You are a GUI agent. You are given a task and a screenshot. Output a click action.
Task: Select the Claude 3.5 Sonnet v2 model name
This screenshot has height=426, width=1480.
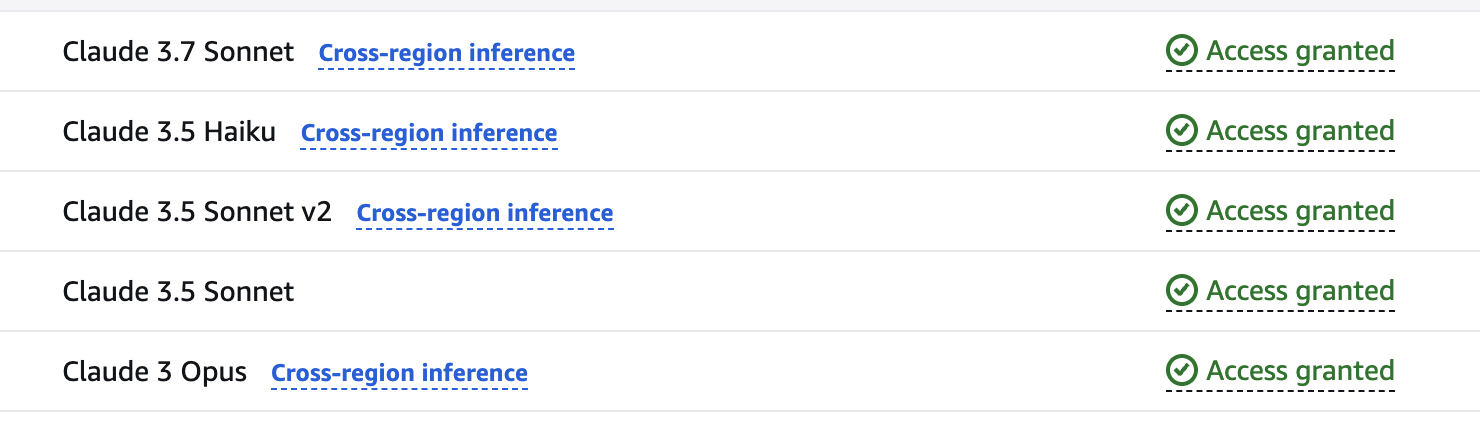(x=197, y=212)
